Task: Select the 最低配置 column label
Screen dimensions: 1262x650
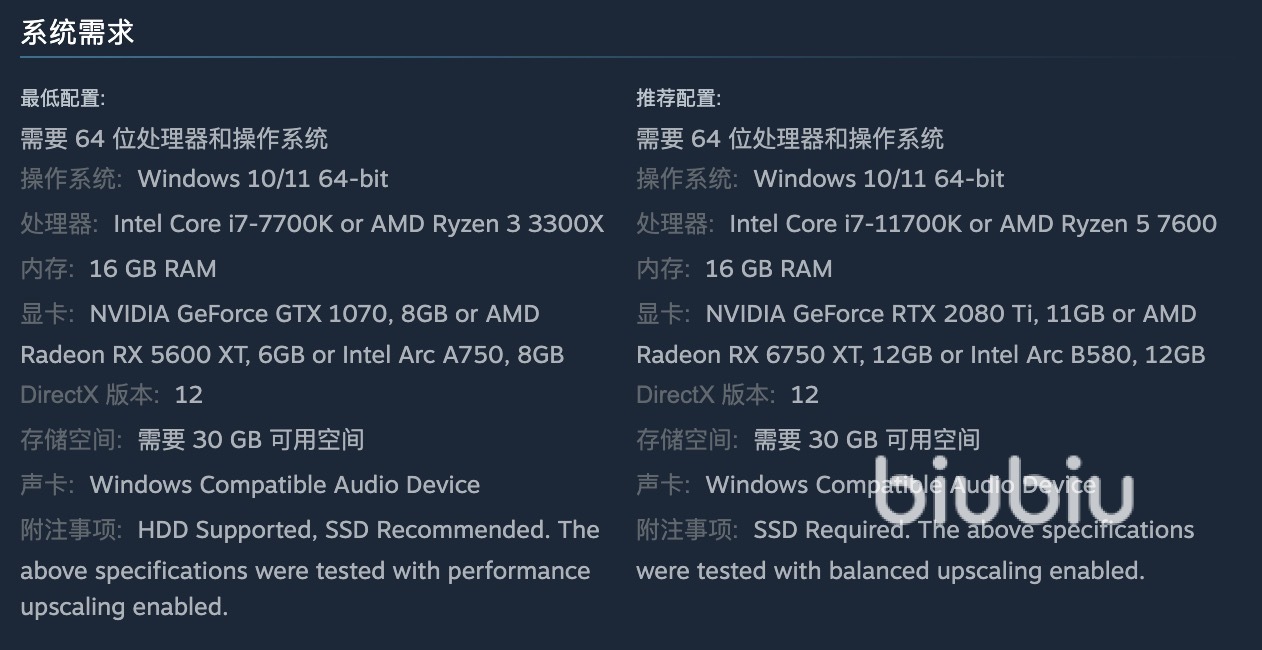Action: [63, 98]
